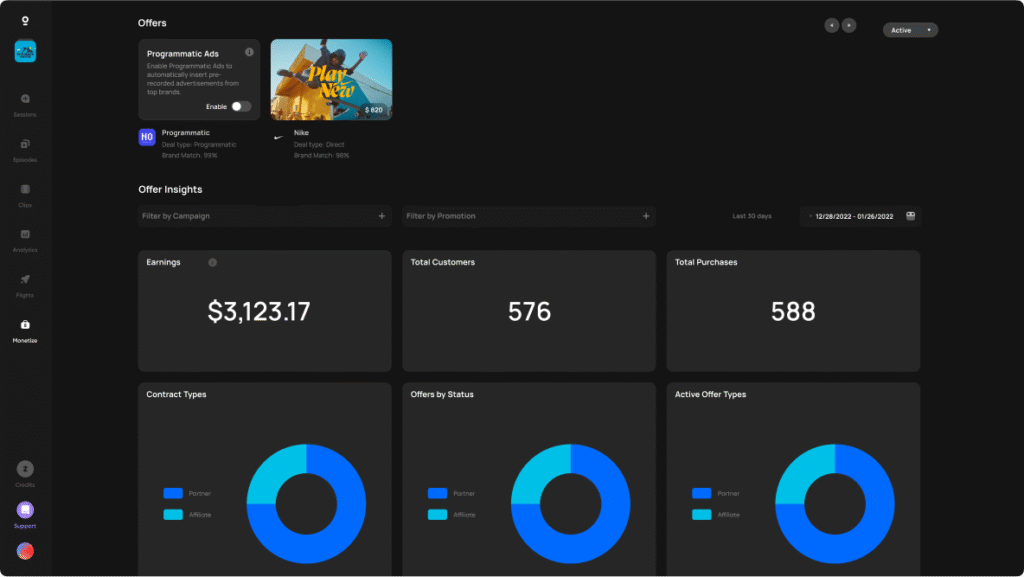Click the info icon on Programmatic Ads
The width and height of the screenshot is (1024, 577).
tap(249, 52)
